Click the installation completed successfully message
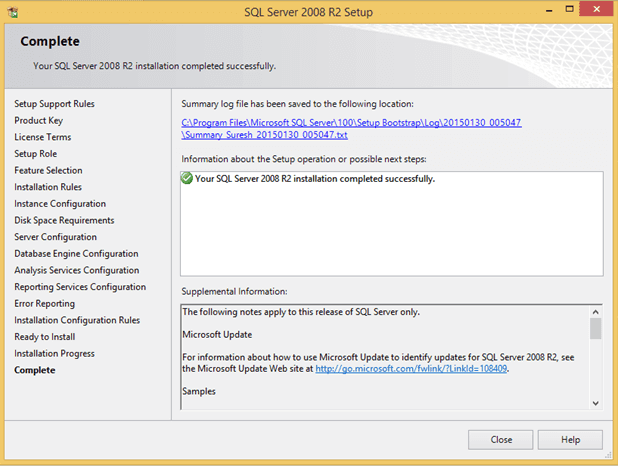This screenshot has width=618, height=466. (315, 179)
